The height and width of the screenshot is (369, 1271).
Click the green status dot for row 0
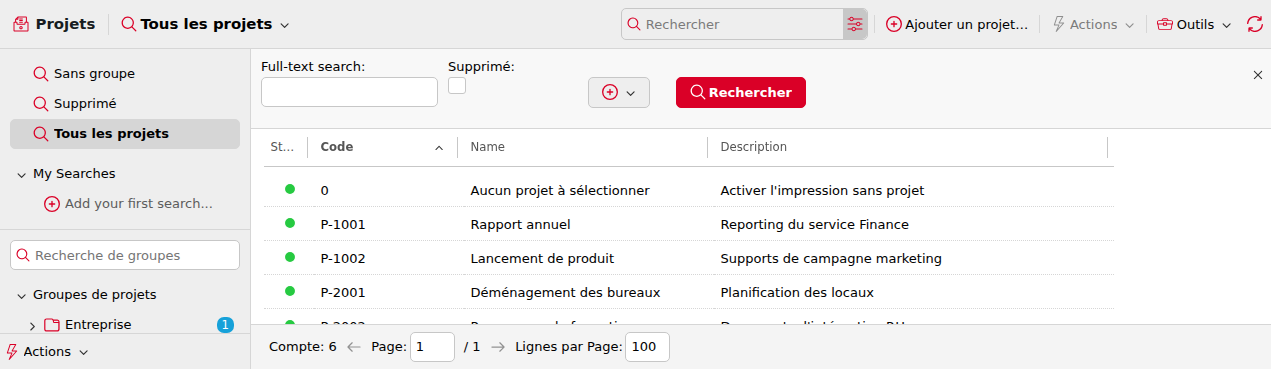click(290, 189)
